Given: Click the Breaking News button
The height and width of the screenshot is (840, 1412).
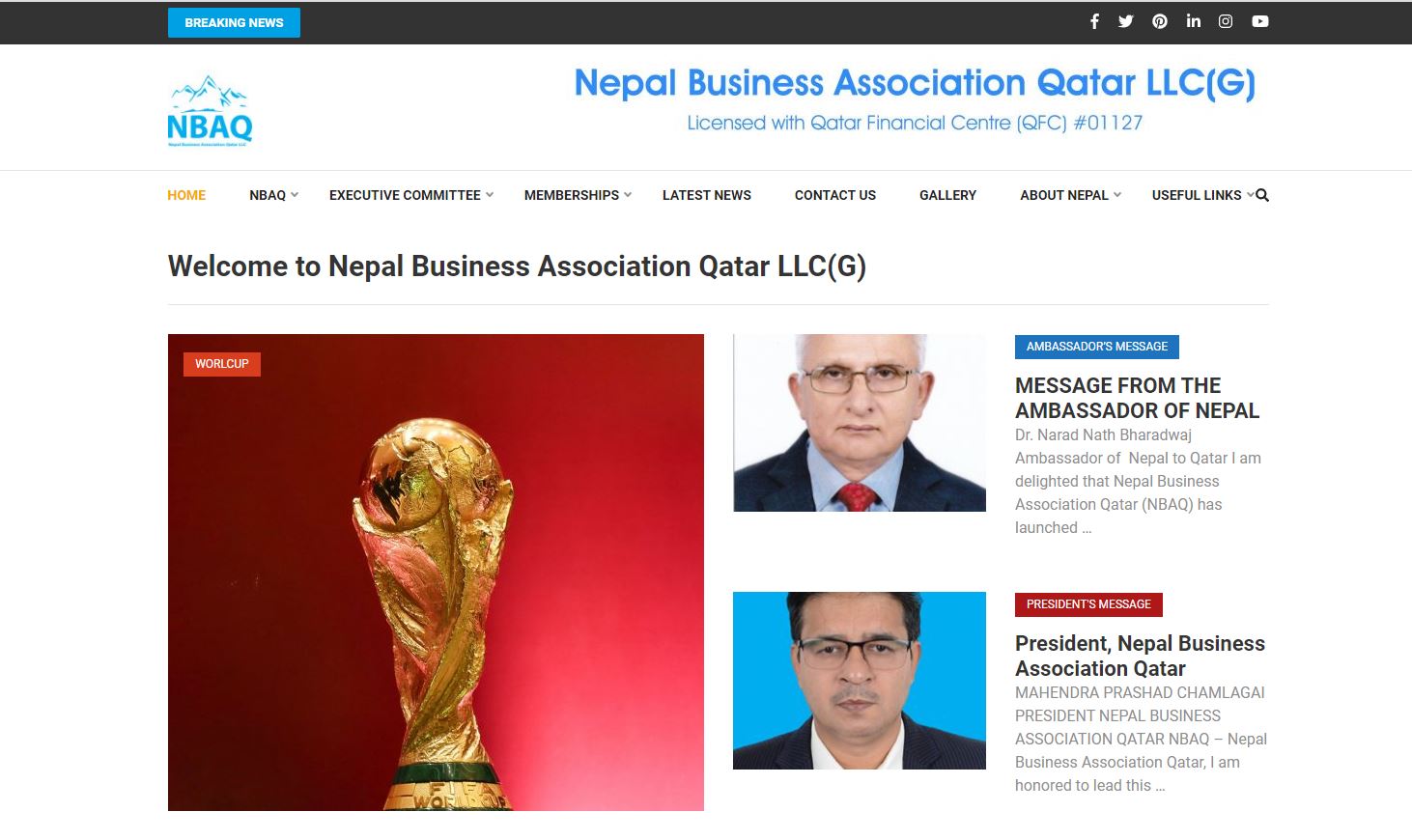Looking at the screenshot, I should click(x=234, y=22).
